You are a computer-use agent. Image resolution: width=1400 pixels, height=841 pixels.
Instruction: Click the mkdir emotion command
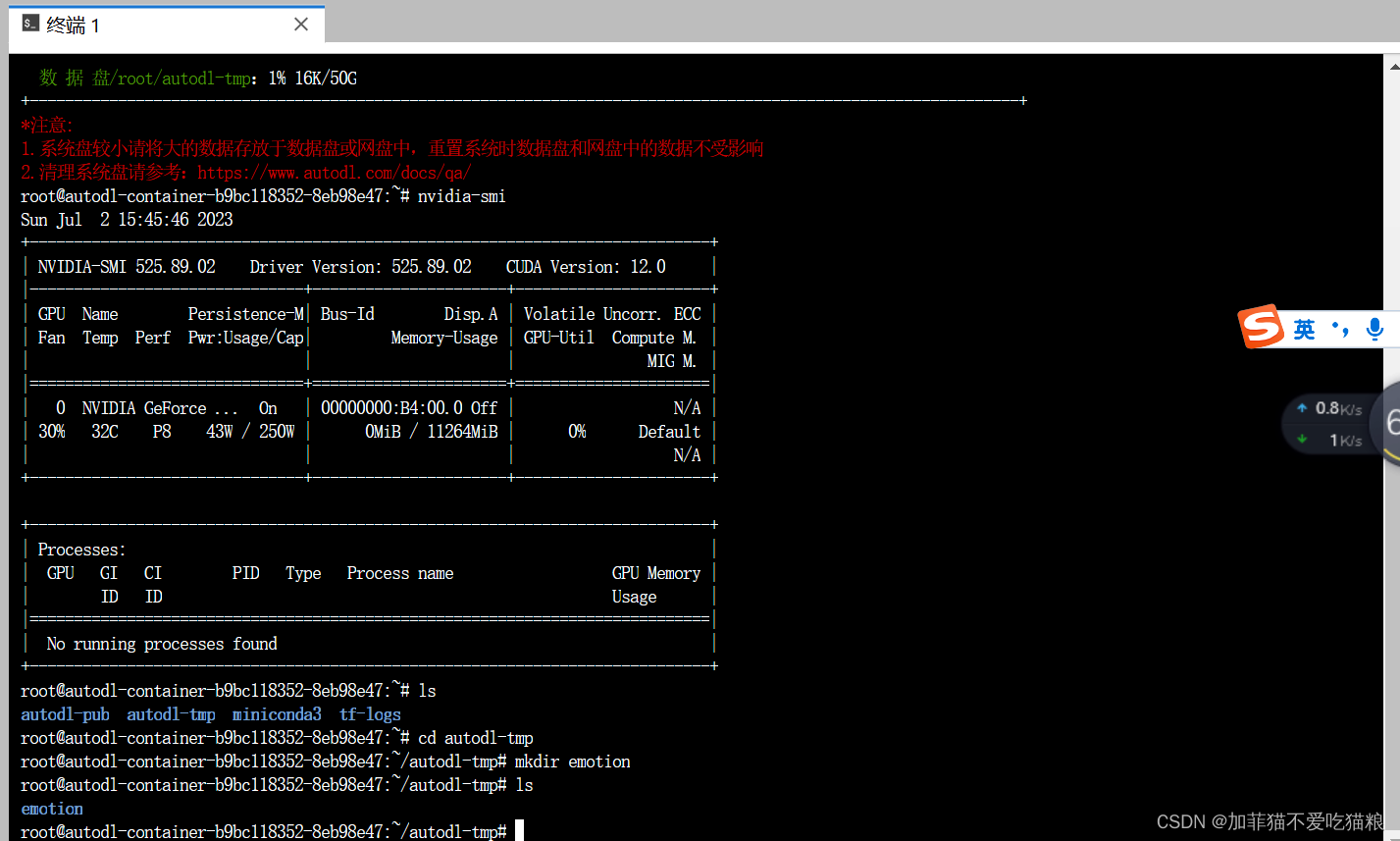click(x=572, y=762)
